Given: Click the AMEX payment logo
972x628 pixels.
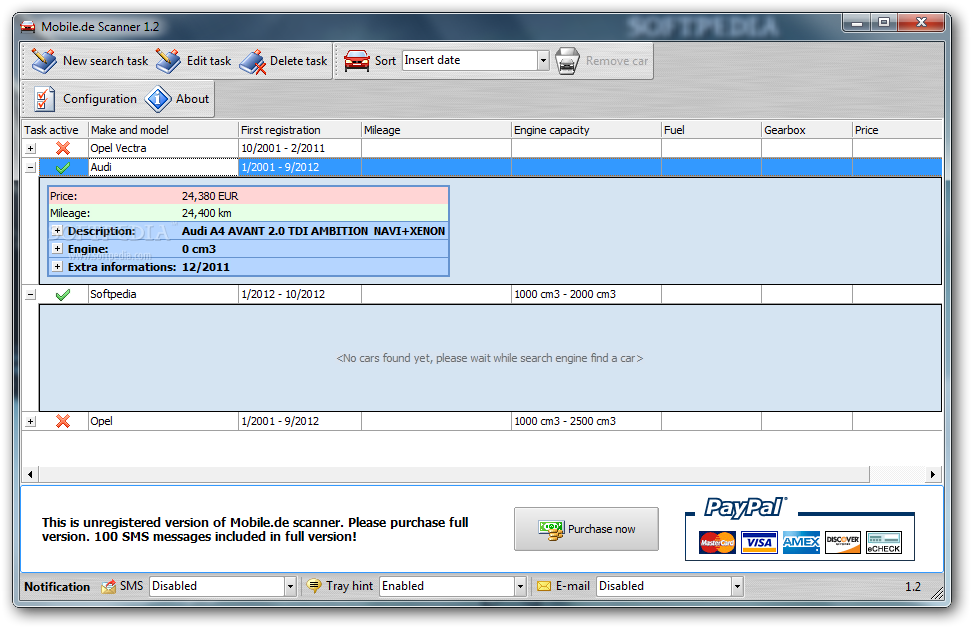Looking at the screenshot, I should tap(801, 542).
